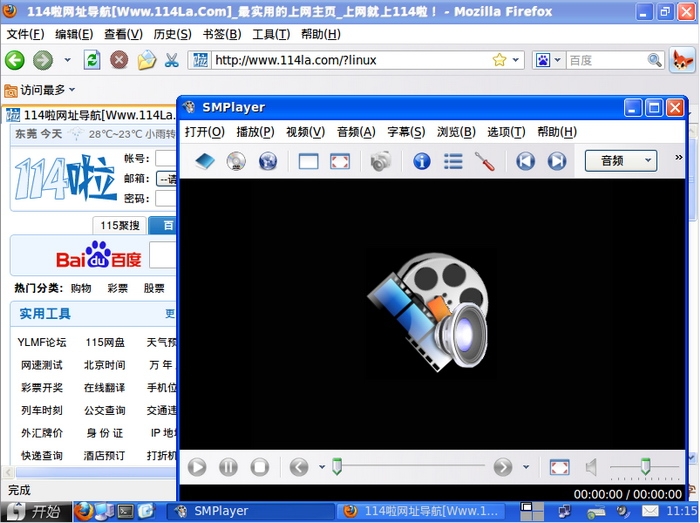Bookmark page with Firefox star icon
700x523 pixels.
pyautogui.click(x=499, y=59)
